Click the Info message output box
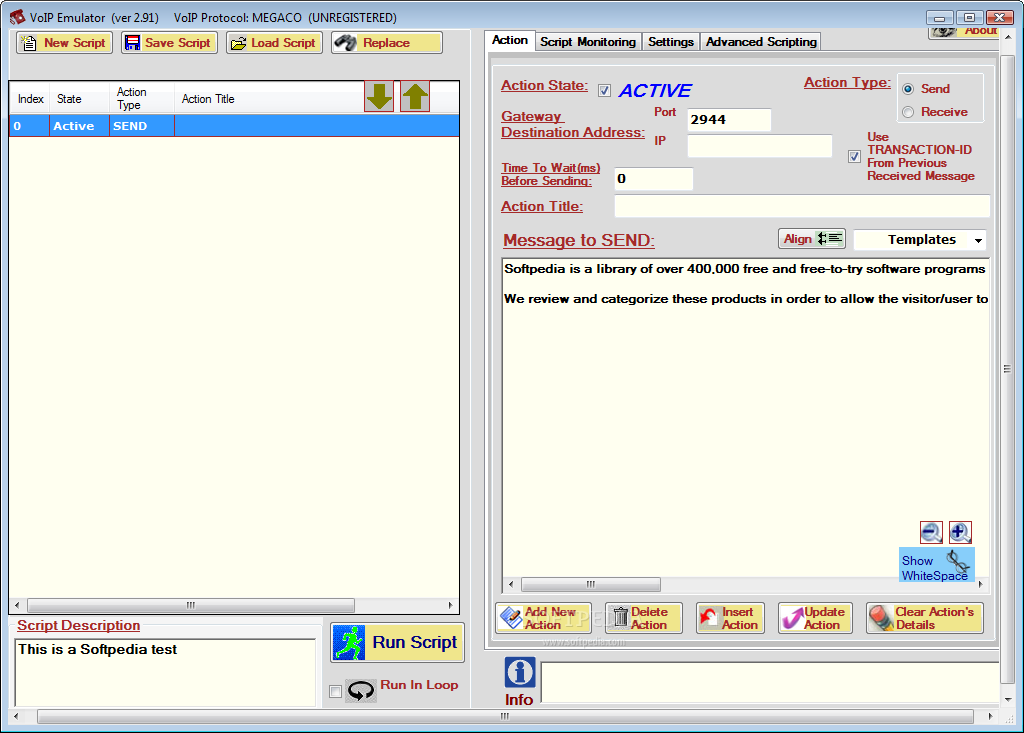 pyautogui.click(x=770, y=683)
